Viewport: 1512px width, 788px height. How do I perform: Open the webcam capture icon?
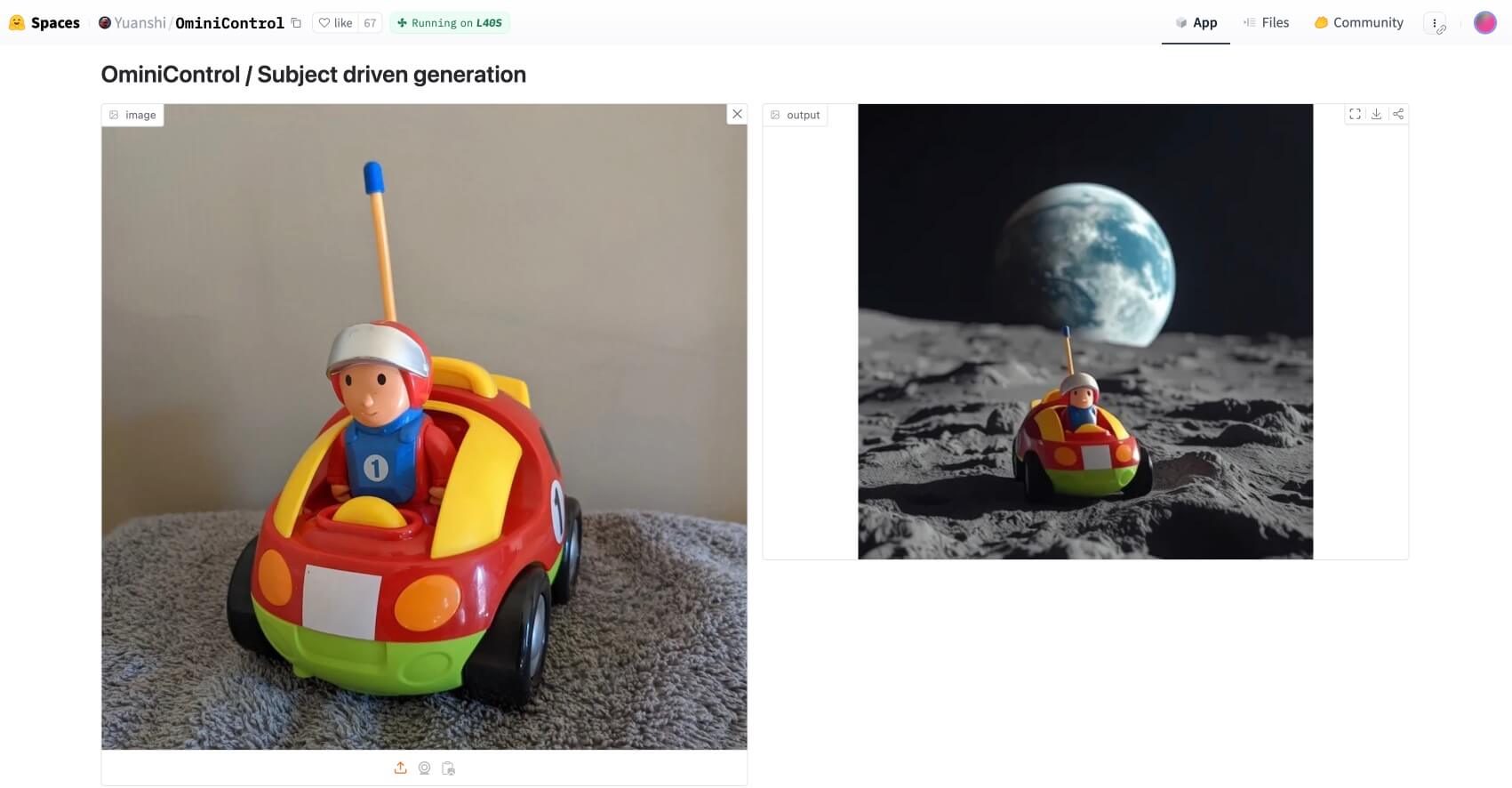pyautogui.click(x=424, y=768)
